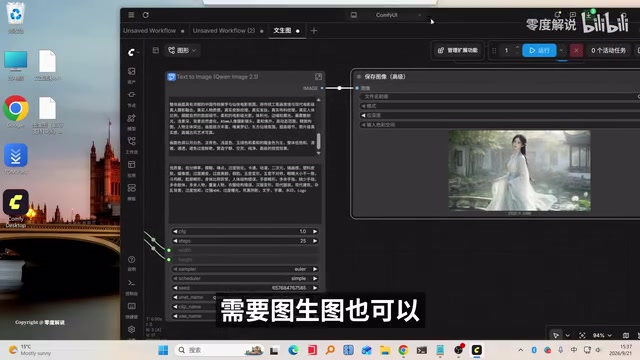Select the 文生图 workflow tab
This screenshot has width=640, height=360.
282,31
